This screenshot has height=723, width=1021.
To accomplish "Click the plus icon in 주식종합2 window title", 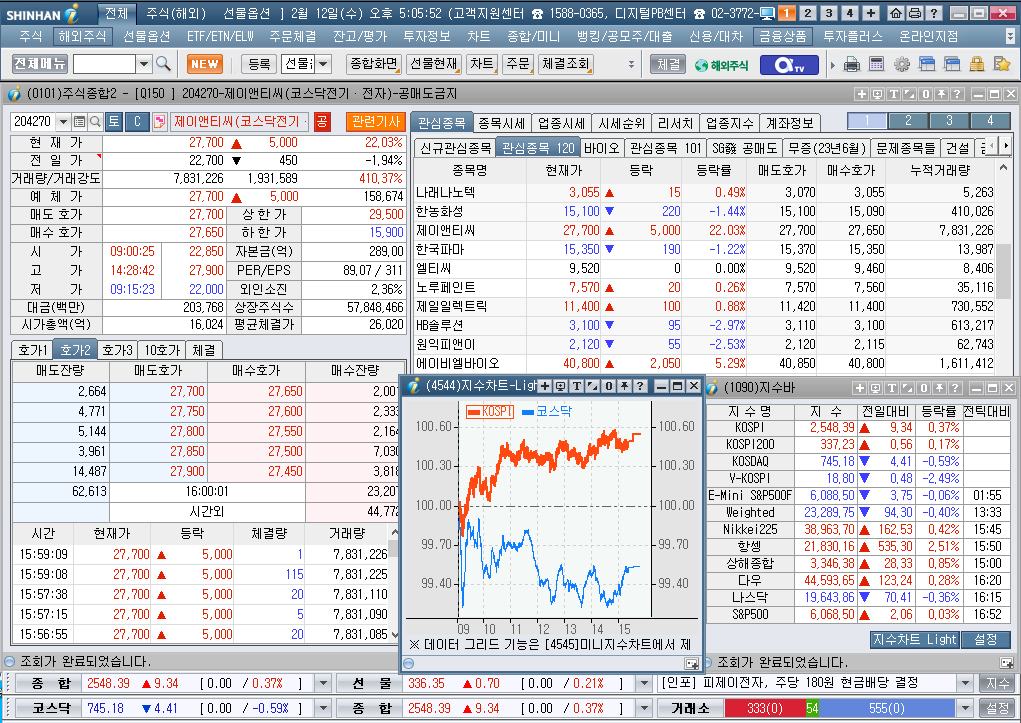I will [861, 94].
